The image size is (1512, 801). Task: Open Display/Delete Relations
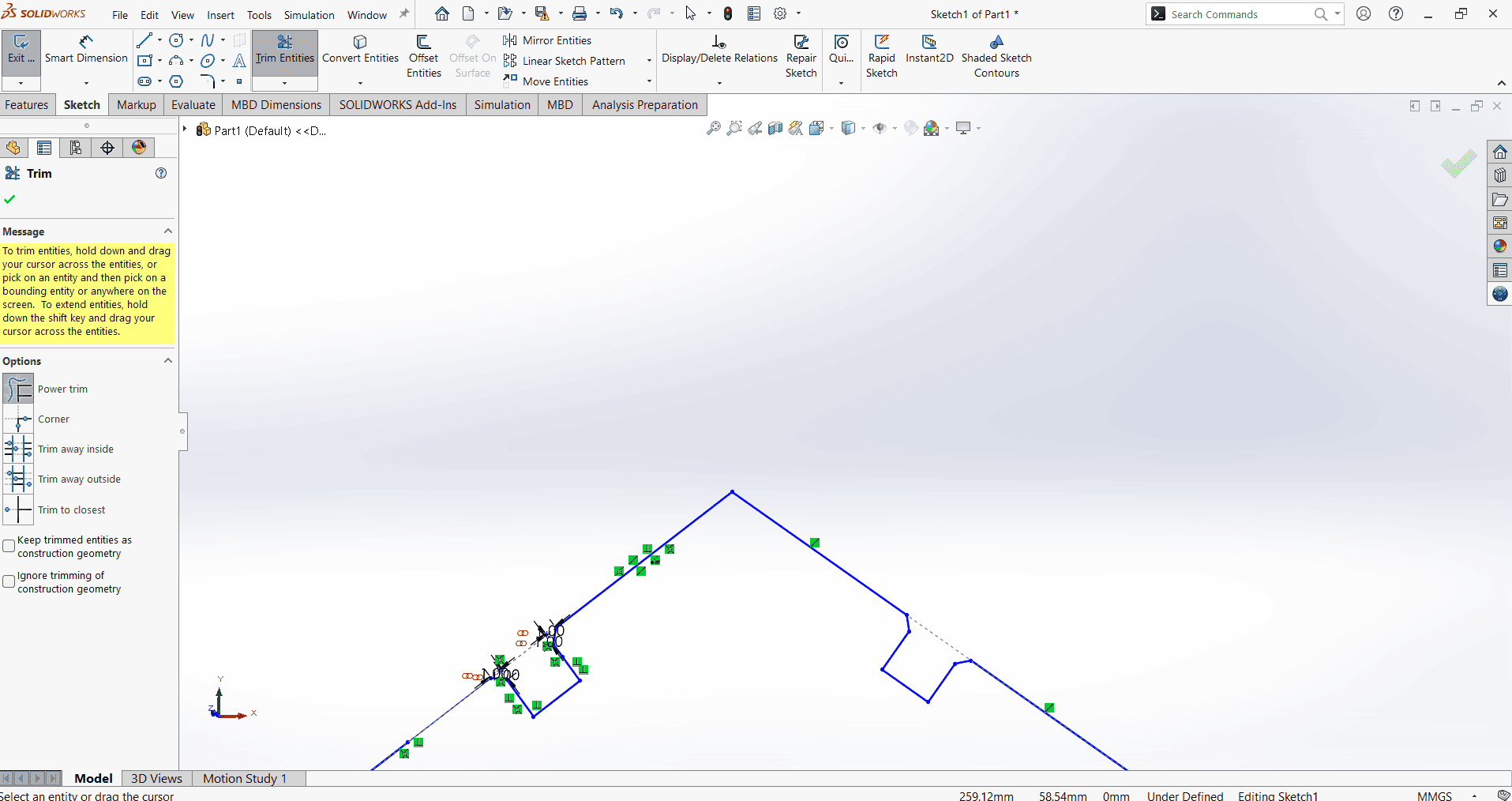coord(719,49)
